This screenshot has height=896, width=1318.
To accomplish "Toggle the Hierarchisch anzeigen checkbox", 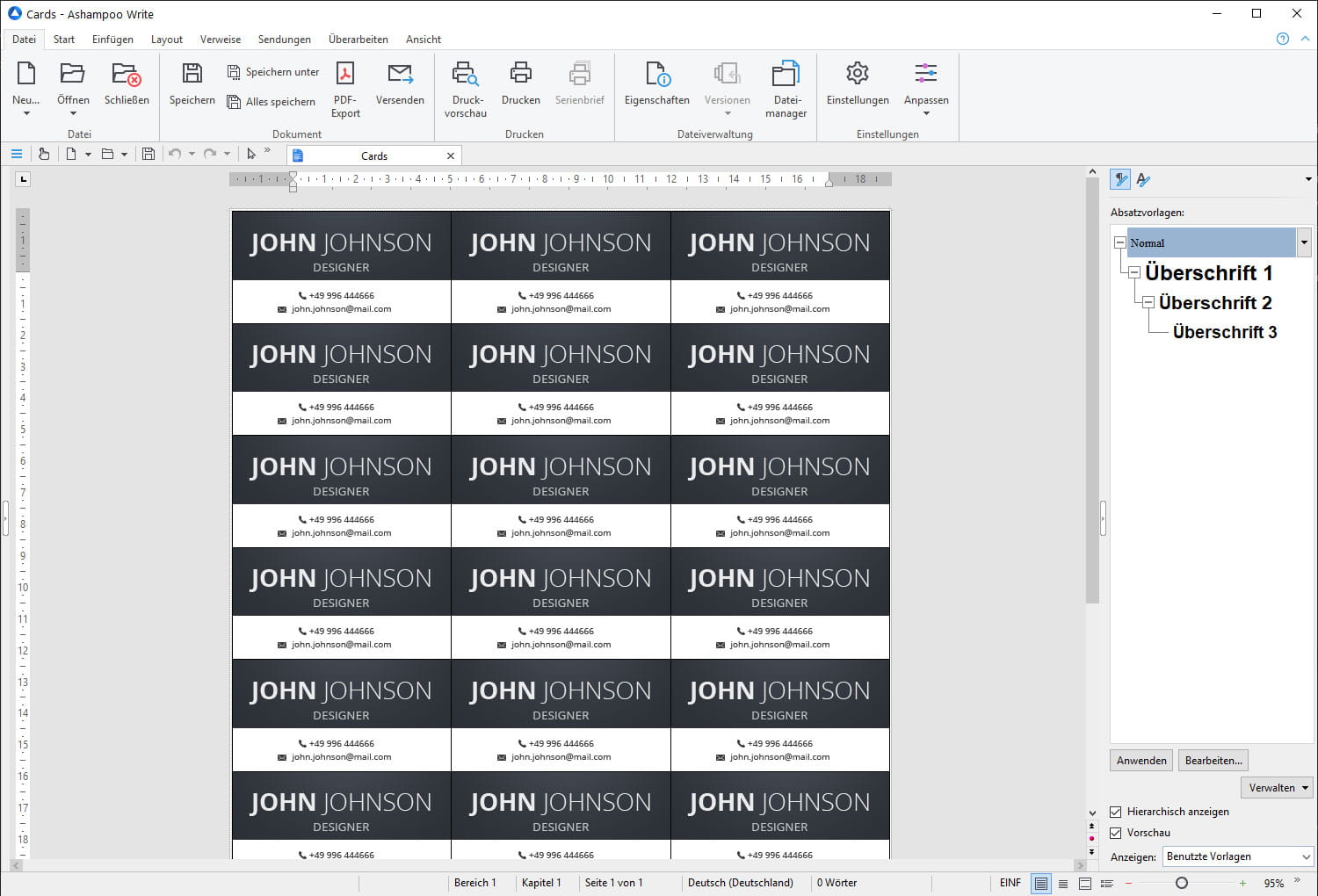I will [x=1116, y=812].
